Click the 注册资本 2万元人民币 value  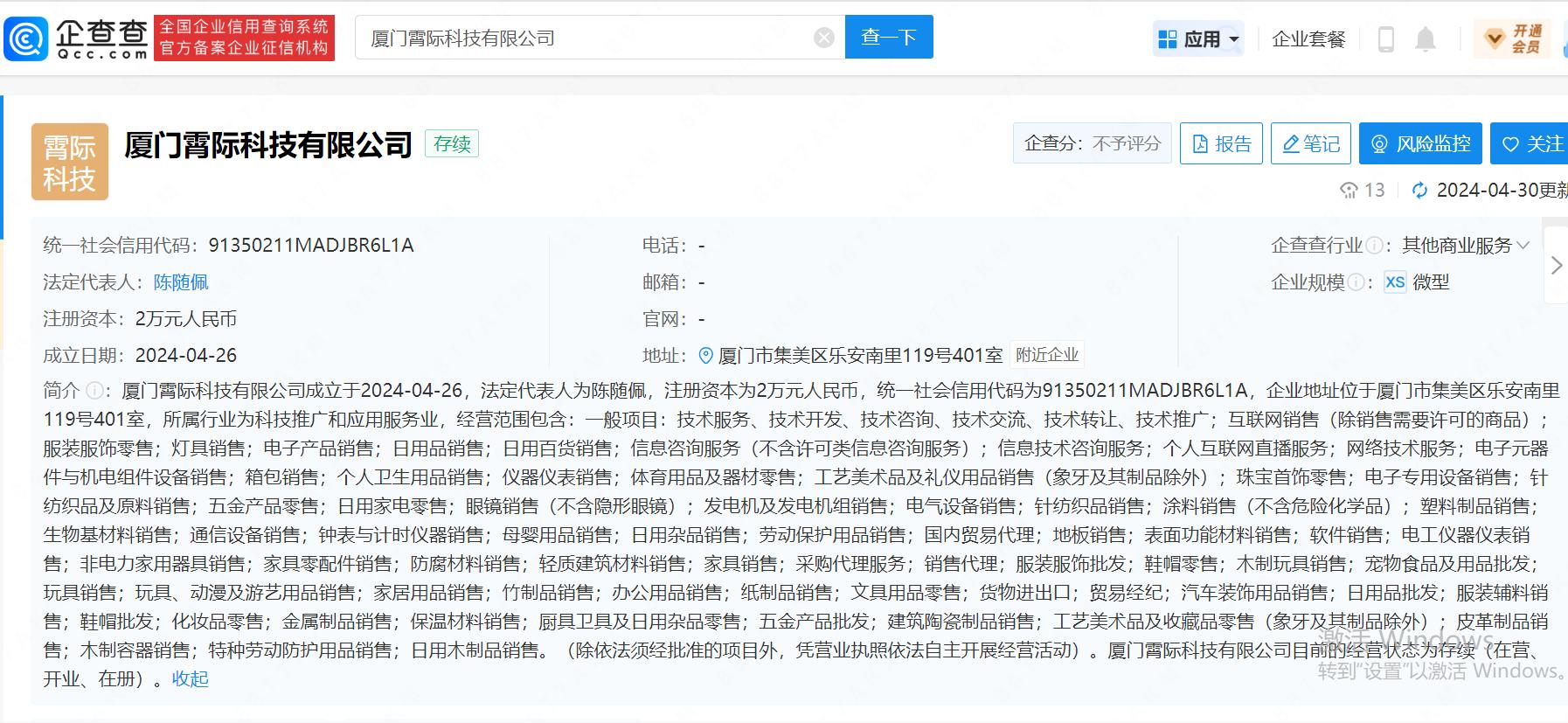point(186,319)
